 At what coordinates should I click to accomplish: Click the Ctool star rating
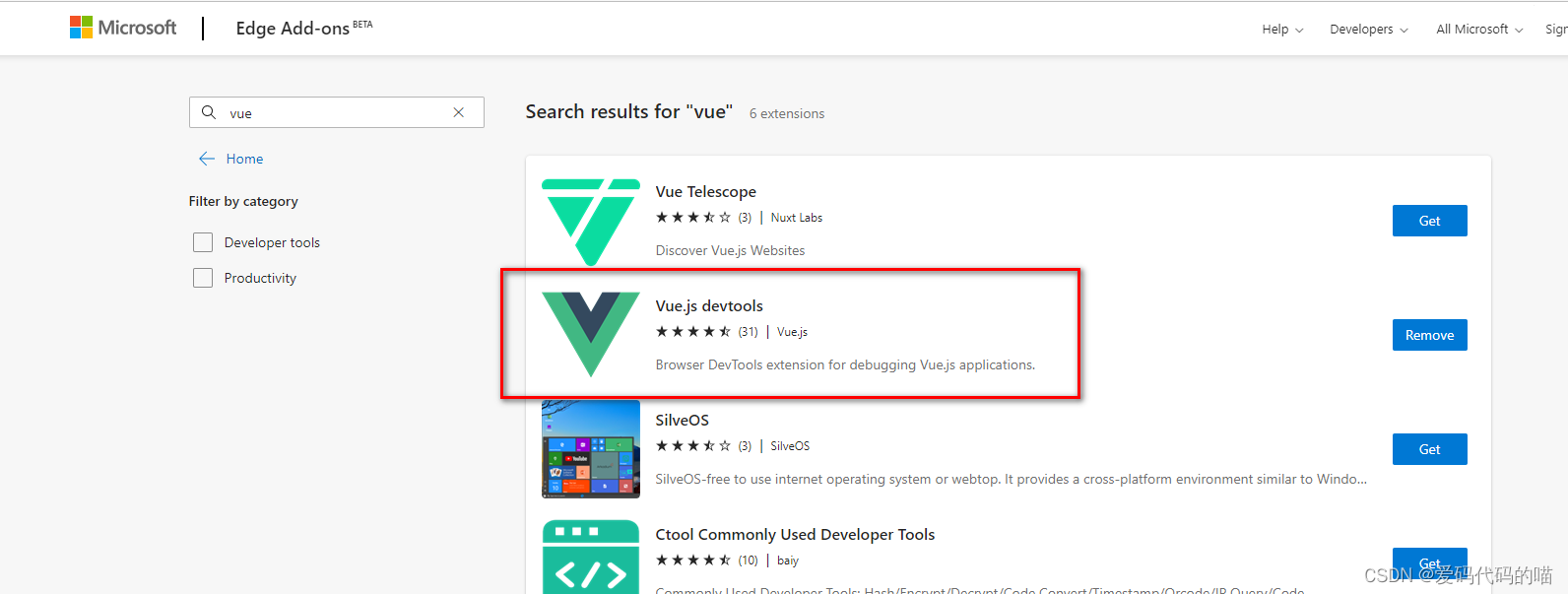(x=693, y=561)
